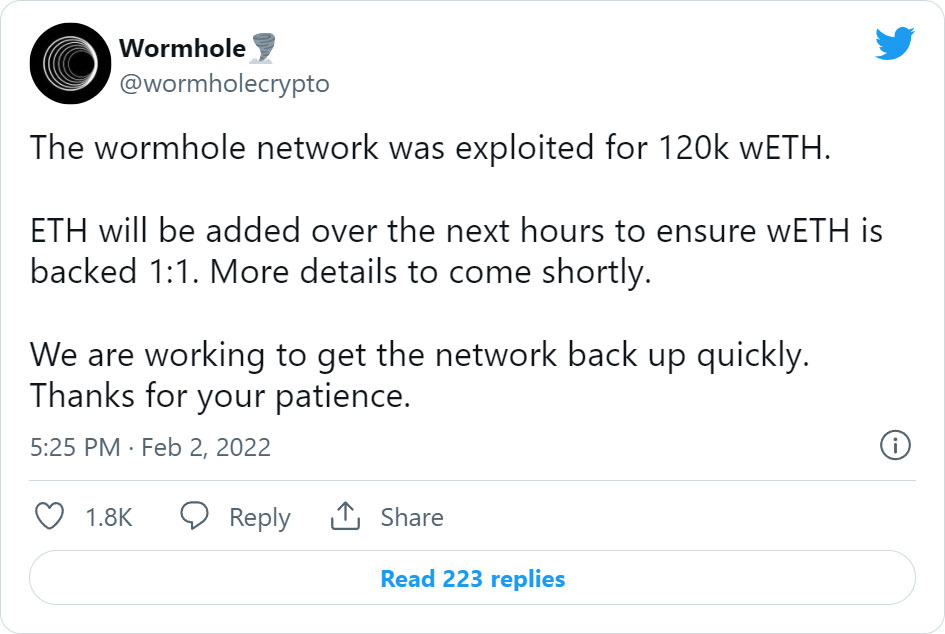Click the Twitter bird logo

(894, 43)
